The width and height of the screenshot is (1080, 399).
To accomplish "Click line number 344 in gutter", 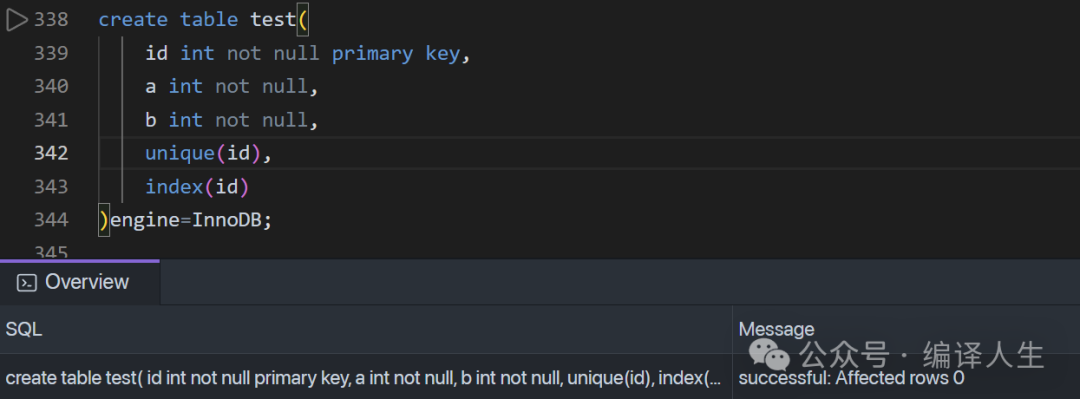I will (52, 220).
